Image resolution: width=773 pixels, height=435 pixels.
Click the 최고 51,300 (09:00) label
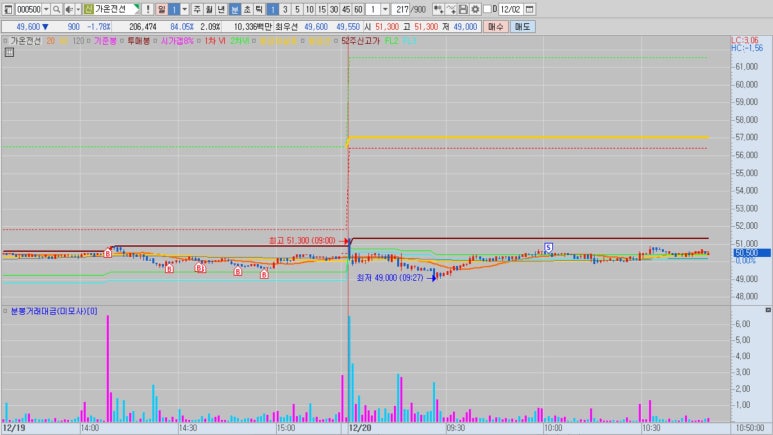(302, 241)
